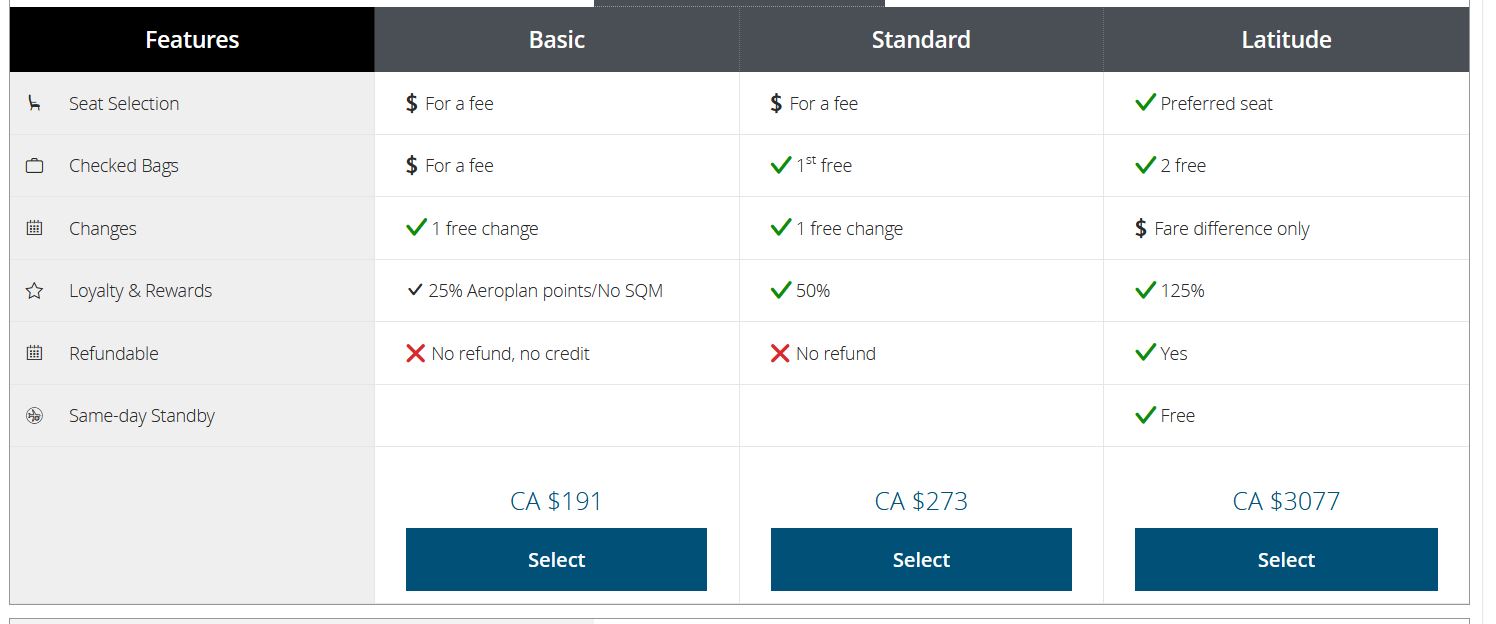Click the Standard column header
The width and height of the screenshot is (1496, 624).
(921, 40)
